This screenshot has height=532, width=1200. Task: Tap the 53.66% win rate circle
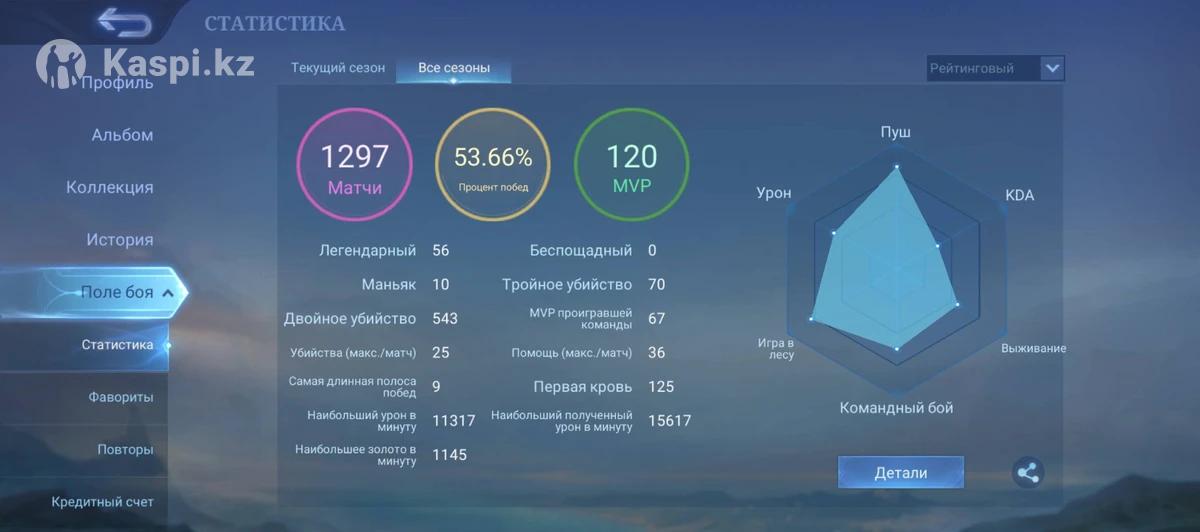tap(493, 165)
